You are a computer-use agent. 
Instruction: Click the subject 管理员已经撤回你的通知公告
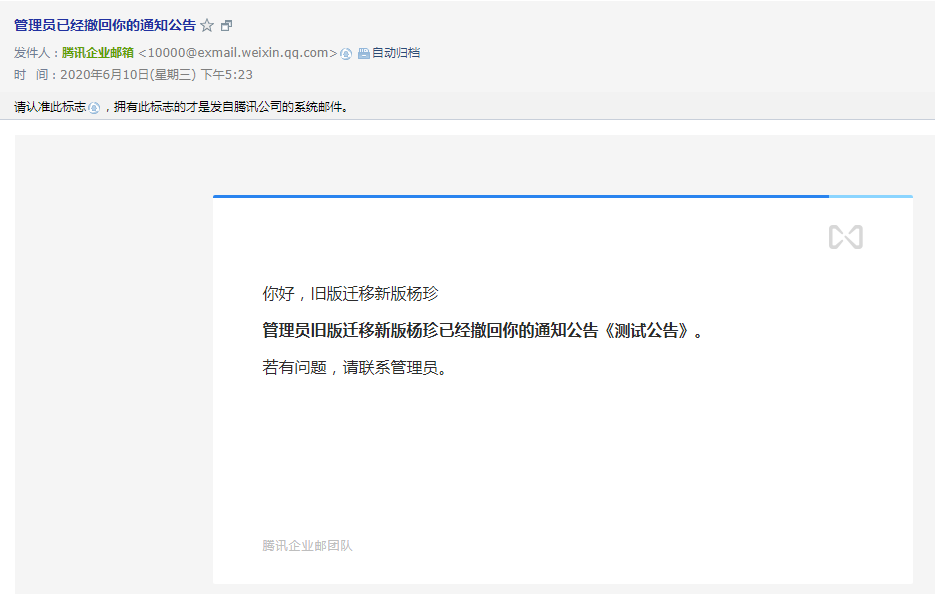tap(105, 25)
